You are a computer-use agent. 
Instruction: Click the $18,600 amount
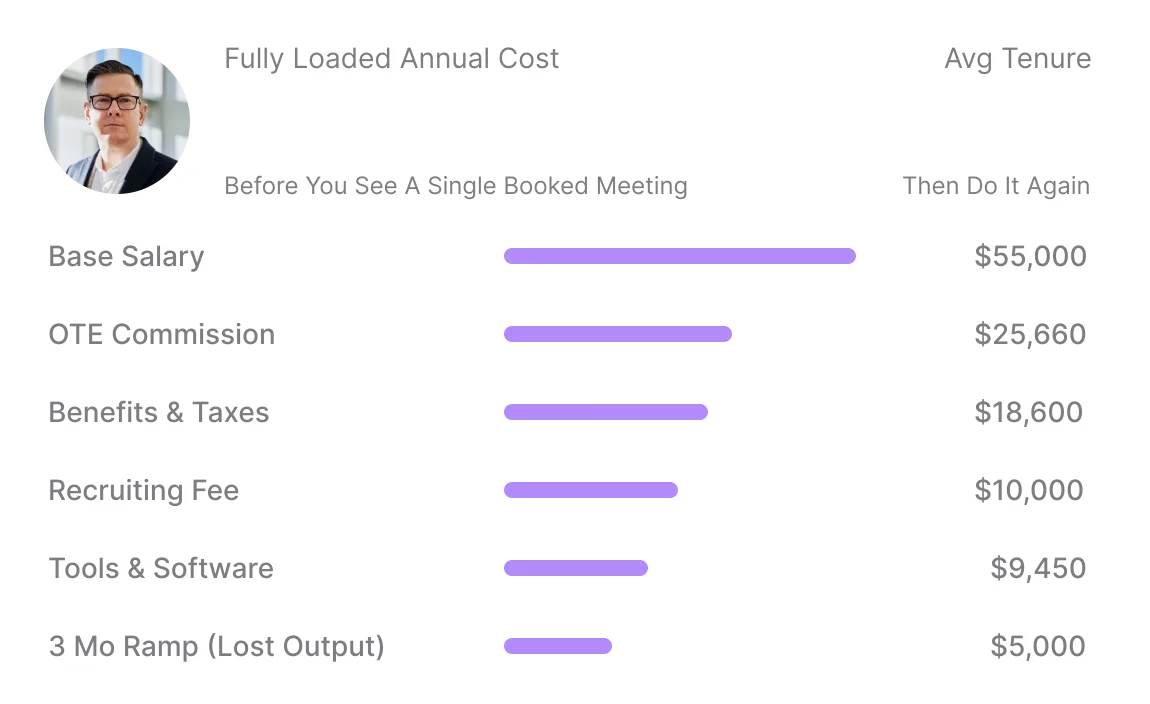click(1028, 412)
